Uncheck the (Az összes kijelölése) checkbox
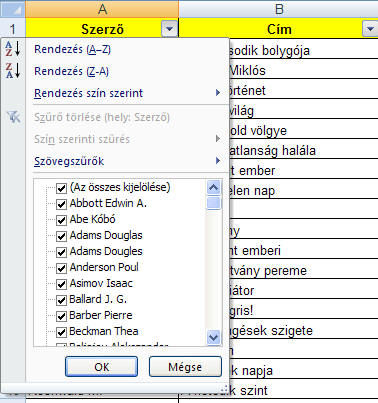This screenshot has height=403, width=378. pos(61,188)
